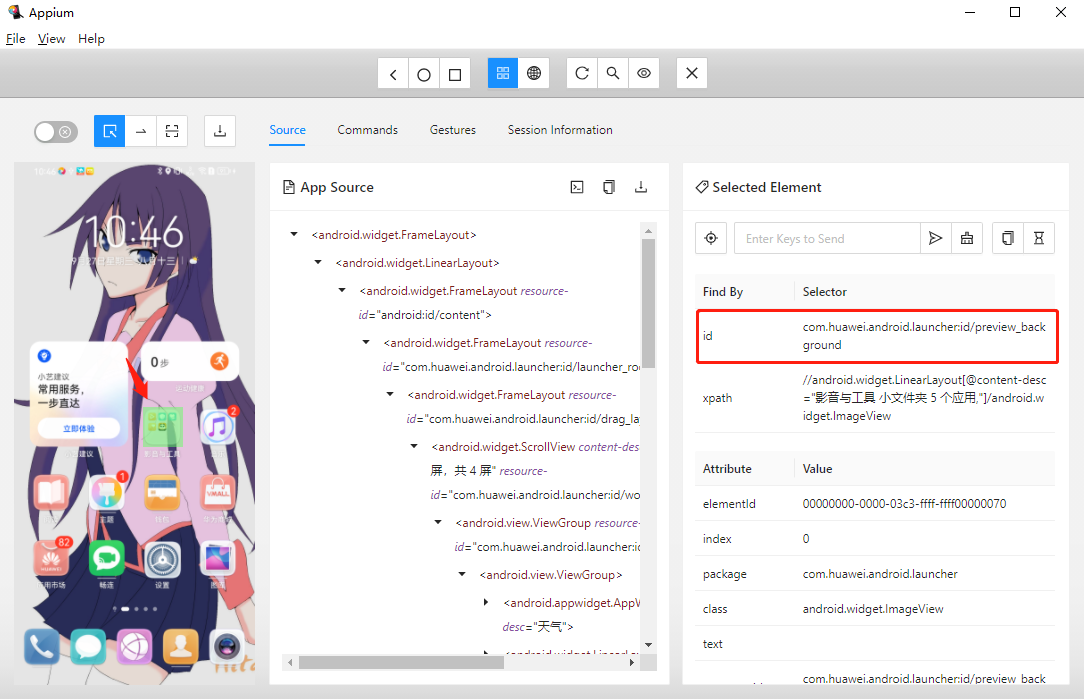Collapse the android.widget.LinearLayout tree node
The image size is (1084, 699).
318,263
